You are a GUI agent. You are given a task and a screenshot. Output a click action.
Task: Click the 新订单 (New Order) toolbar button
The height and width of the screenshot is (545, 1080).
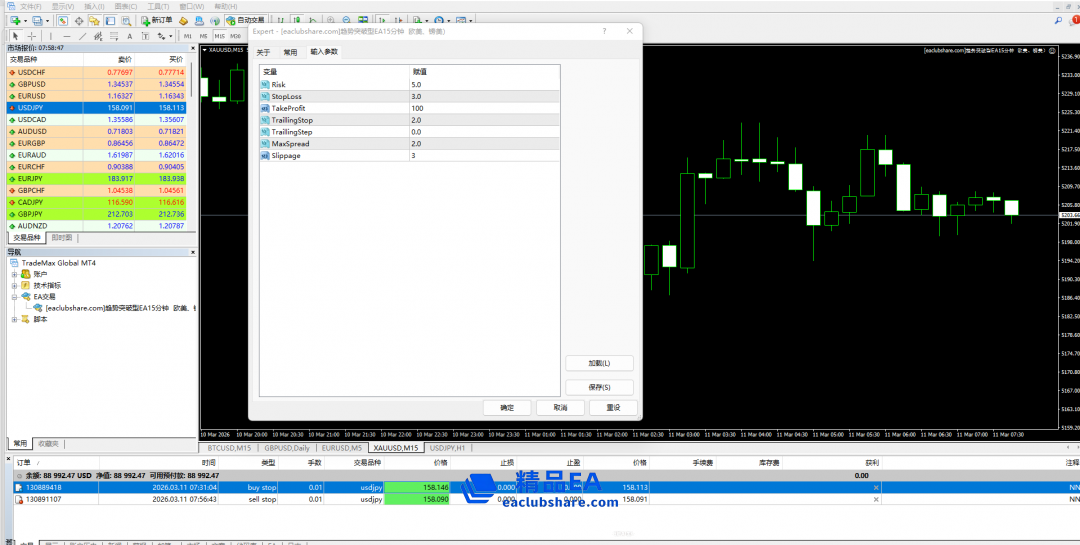[156, 20]
